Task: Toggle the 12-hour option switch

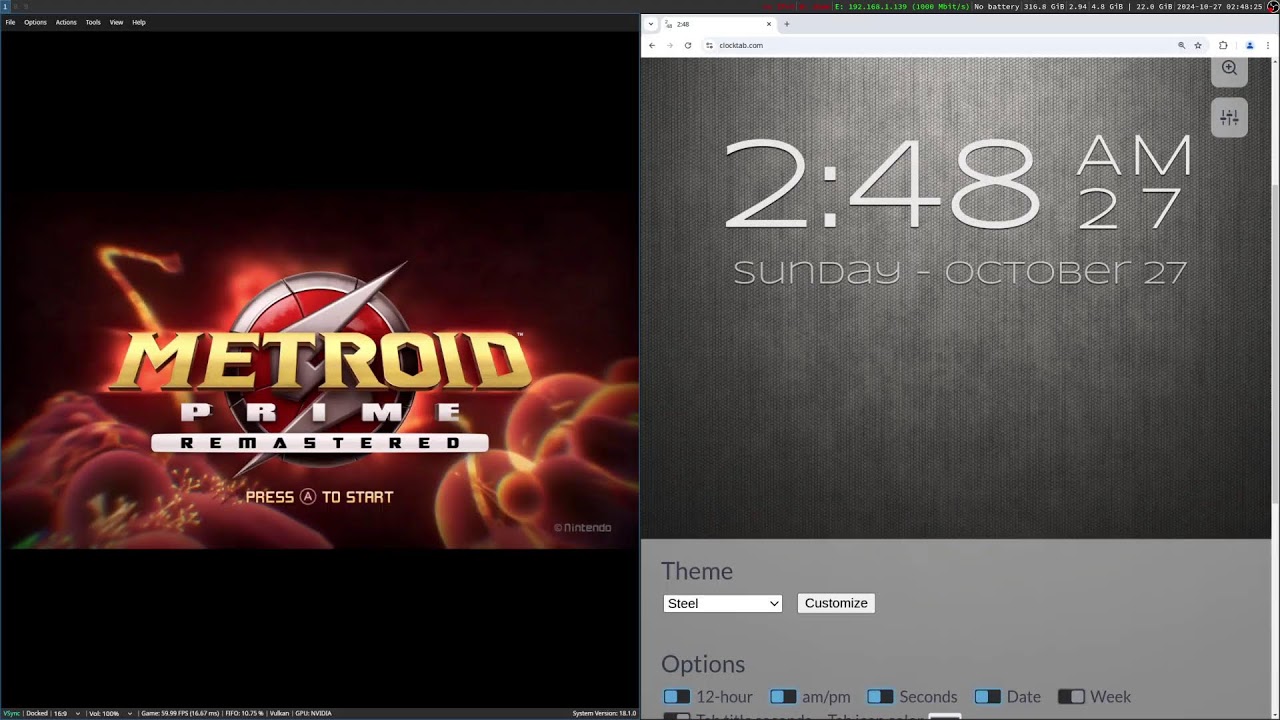Action: pyautogui.click(x=677, y=697)
